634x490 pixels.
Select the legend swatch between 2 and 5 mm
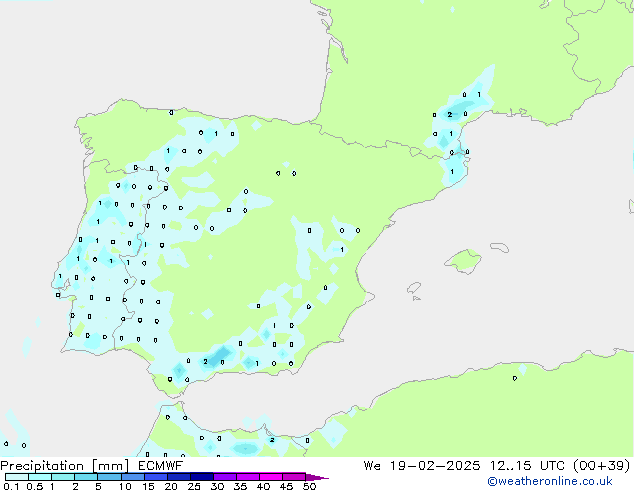click(x=86, y=477)
